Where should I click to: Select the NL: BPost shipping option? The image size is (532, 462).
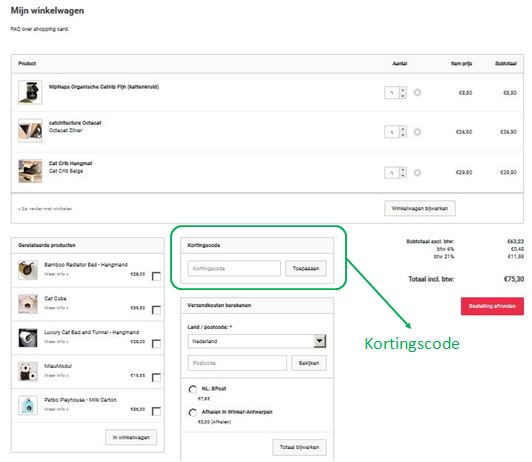[x=193, y=389]
